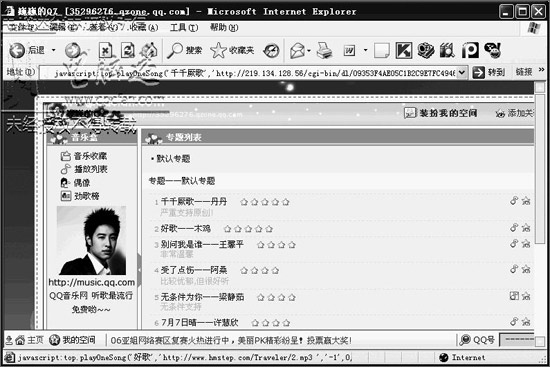Open the 工具(T) menu
Image resolution: width=550 pixels, height=367 pixels.
pos(184,27)
